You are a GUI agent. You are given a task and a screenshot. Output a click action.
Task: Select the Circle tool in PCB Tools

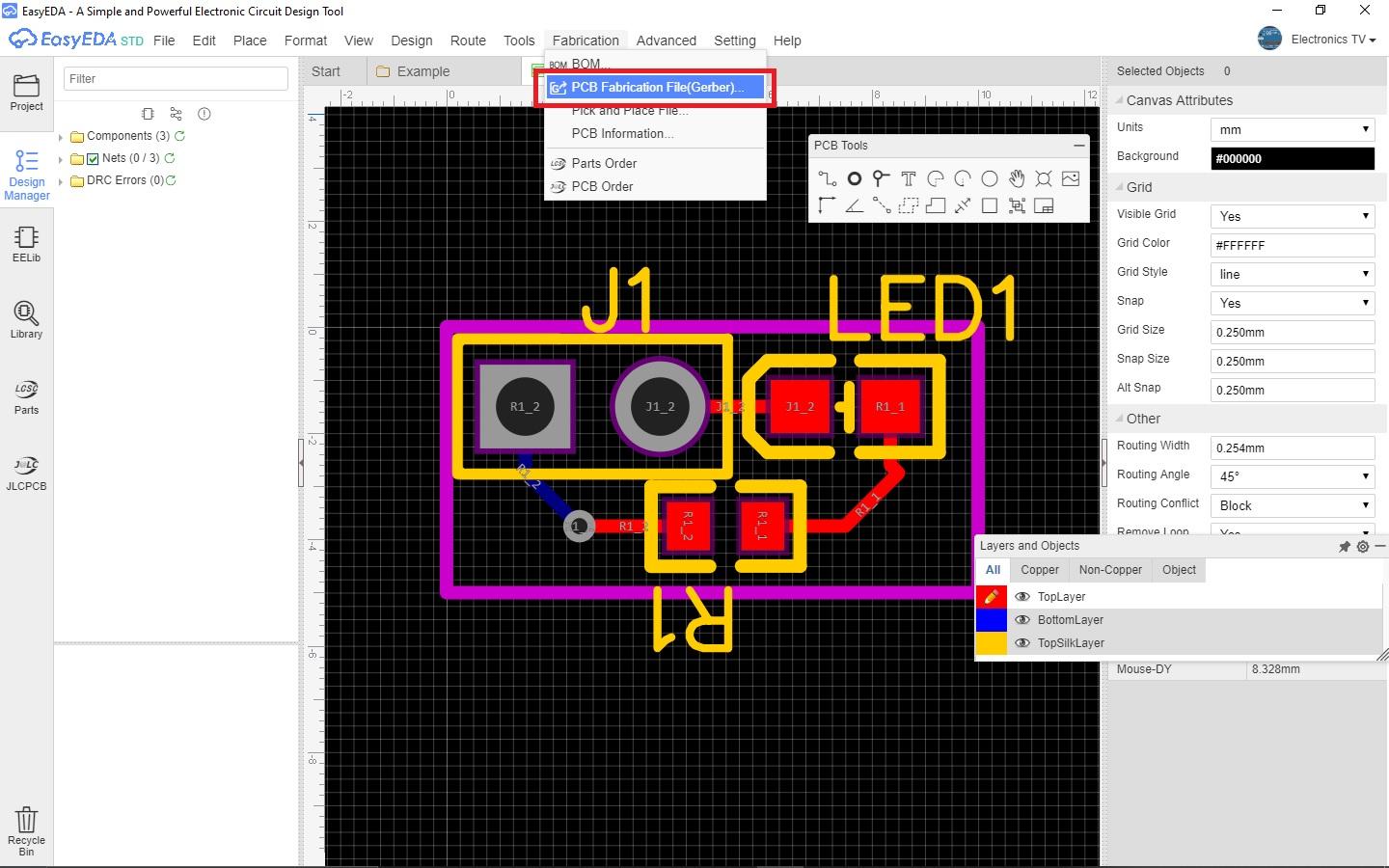(989, 178)
